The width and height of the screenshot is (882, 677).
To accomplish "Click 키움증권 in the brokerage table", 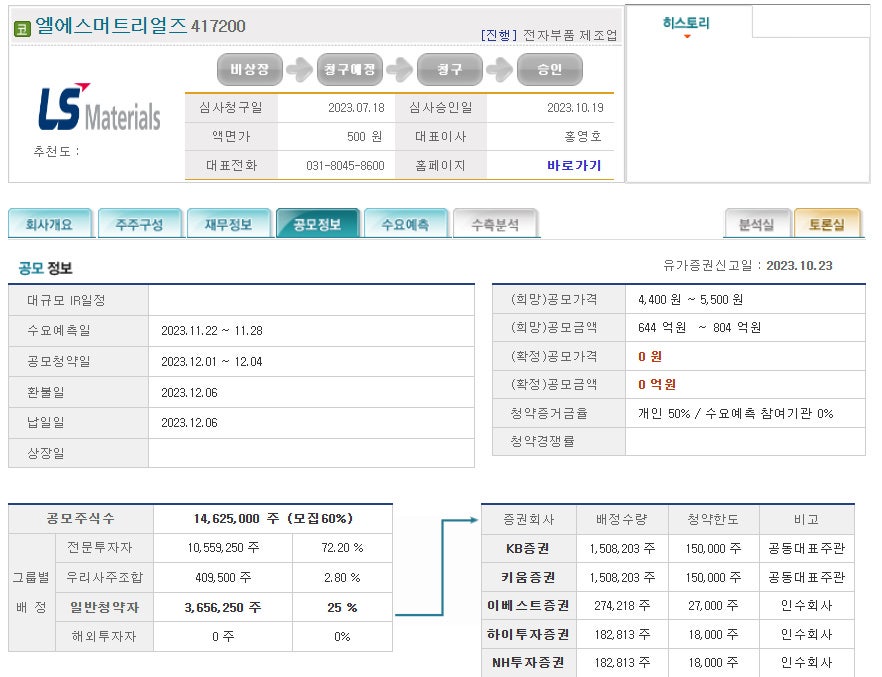I will pos(528,577).
